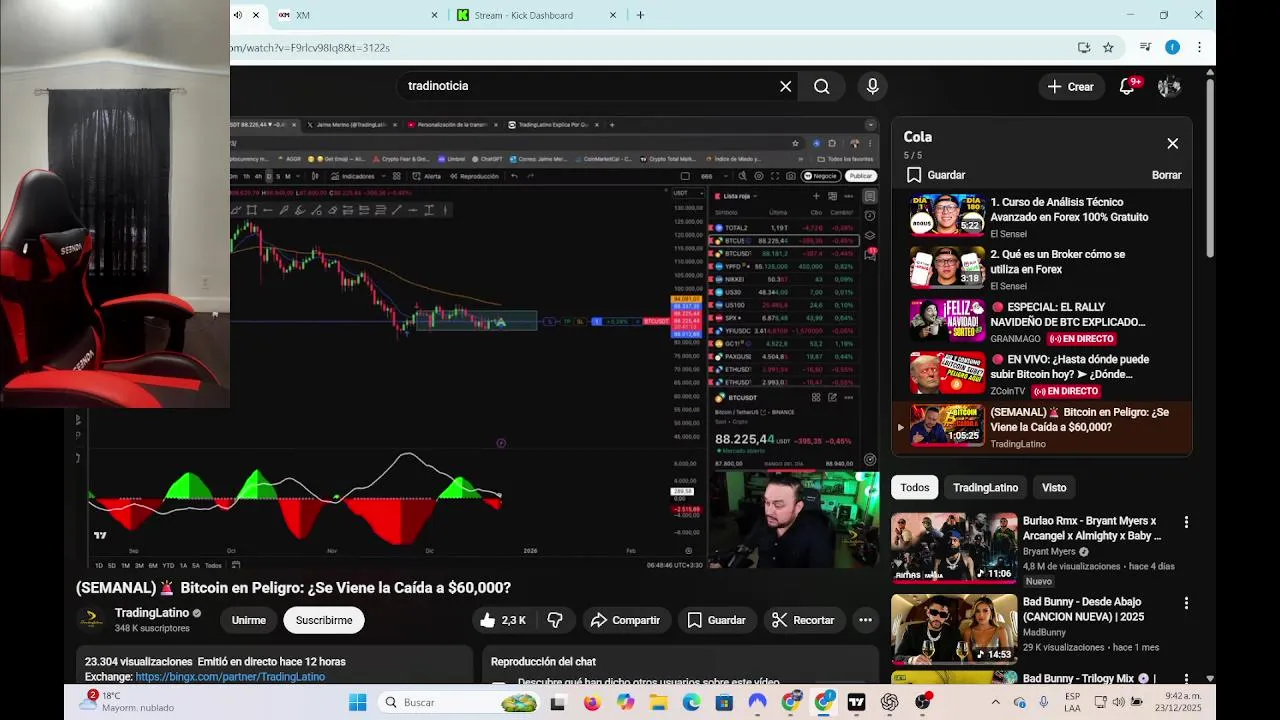The width and height of the screenshot is (1280, 720).
Task: Like the video (2,3 K thumbs up)
Action: [x=503, y=620]
